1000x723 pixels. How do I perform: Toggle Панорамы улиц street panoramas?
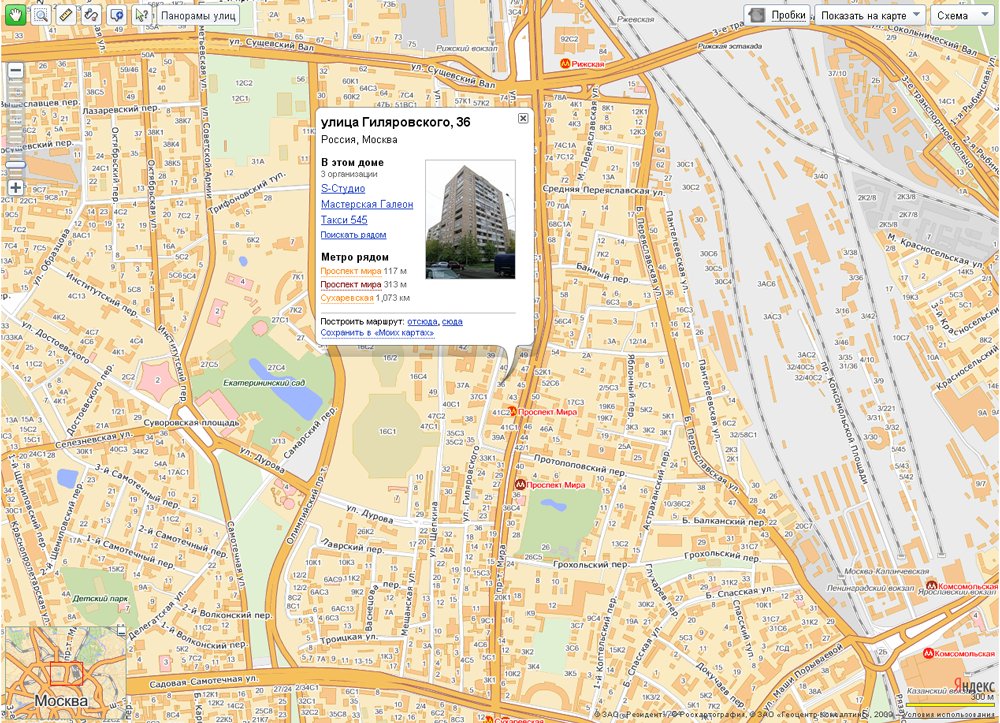click(x=198, y=15)
